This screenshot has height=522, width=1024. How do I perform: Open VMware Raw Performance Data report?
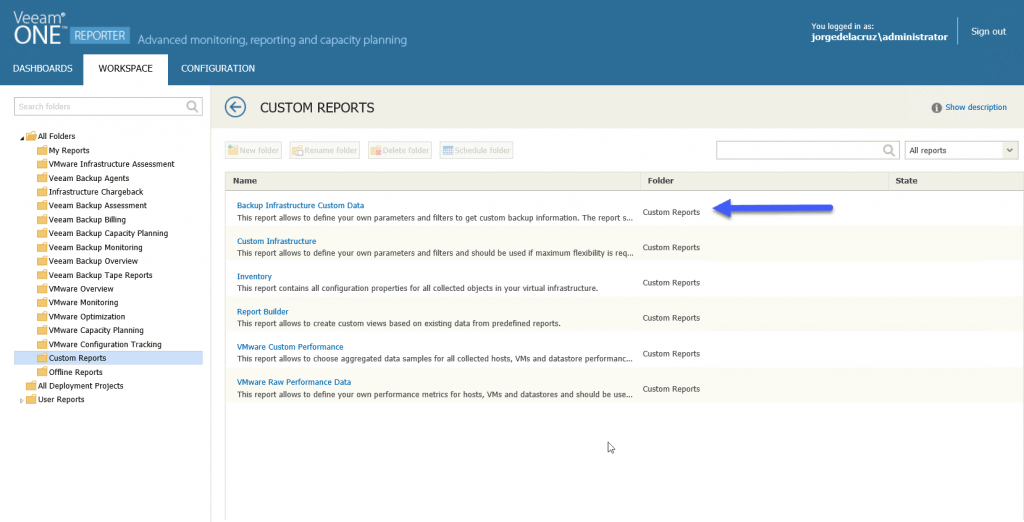[x=294, y=382]
